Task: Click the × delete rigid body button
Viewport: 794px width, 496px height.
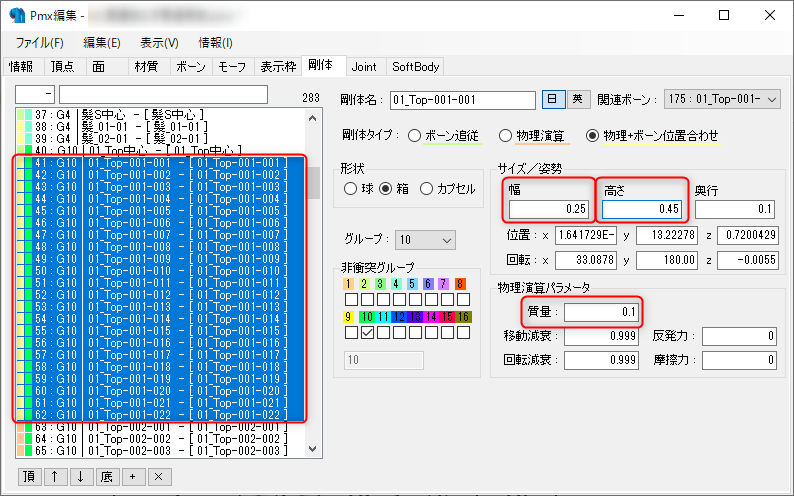Action: point(159,477)
